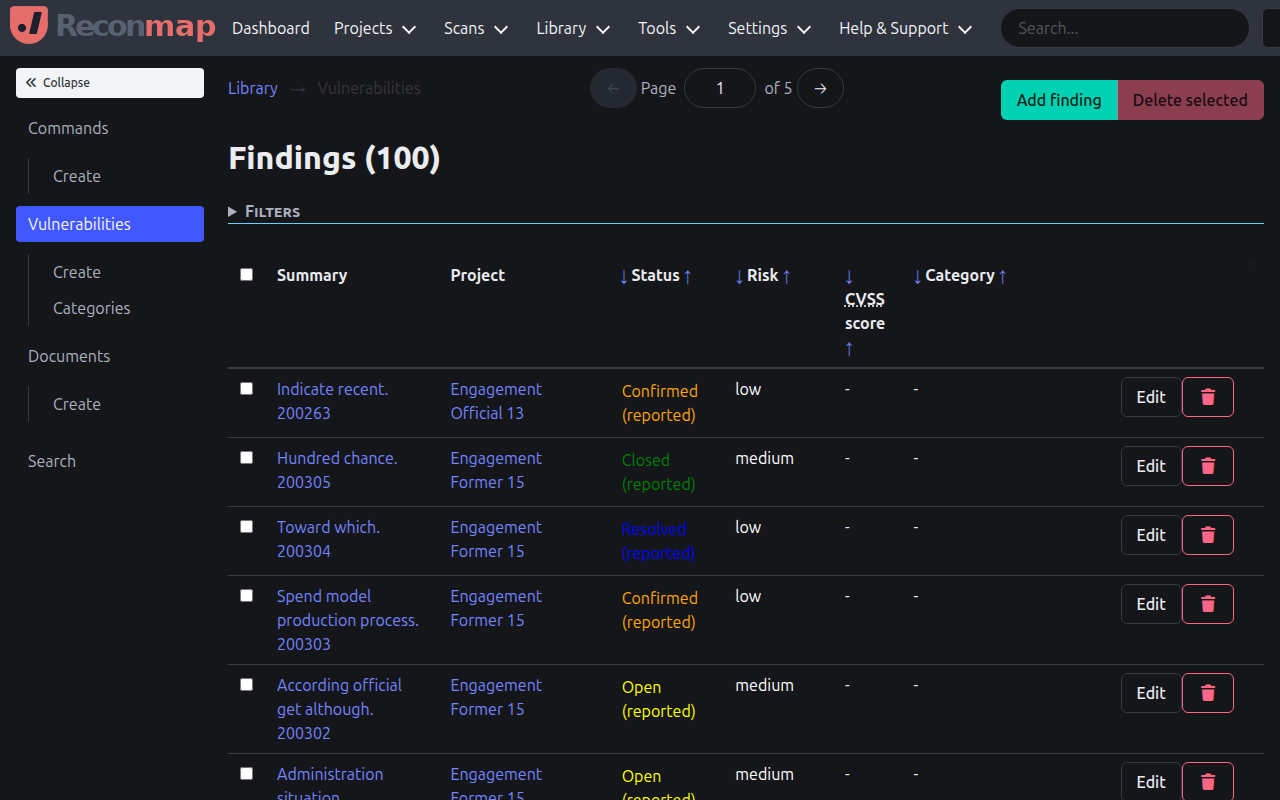Open the Scans dropdown menu
Screen dimensions: 1280x800
pos(476,28)
